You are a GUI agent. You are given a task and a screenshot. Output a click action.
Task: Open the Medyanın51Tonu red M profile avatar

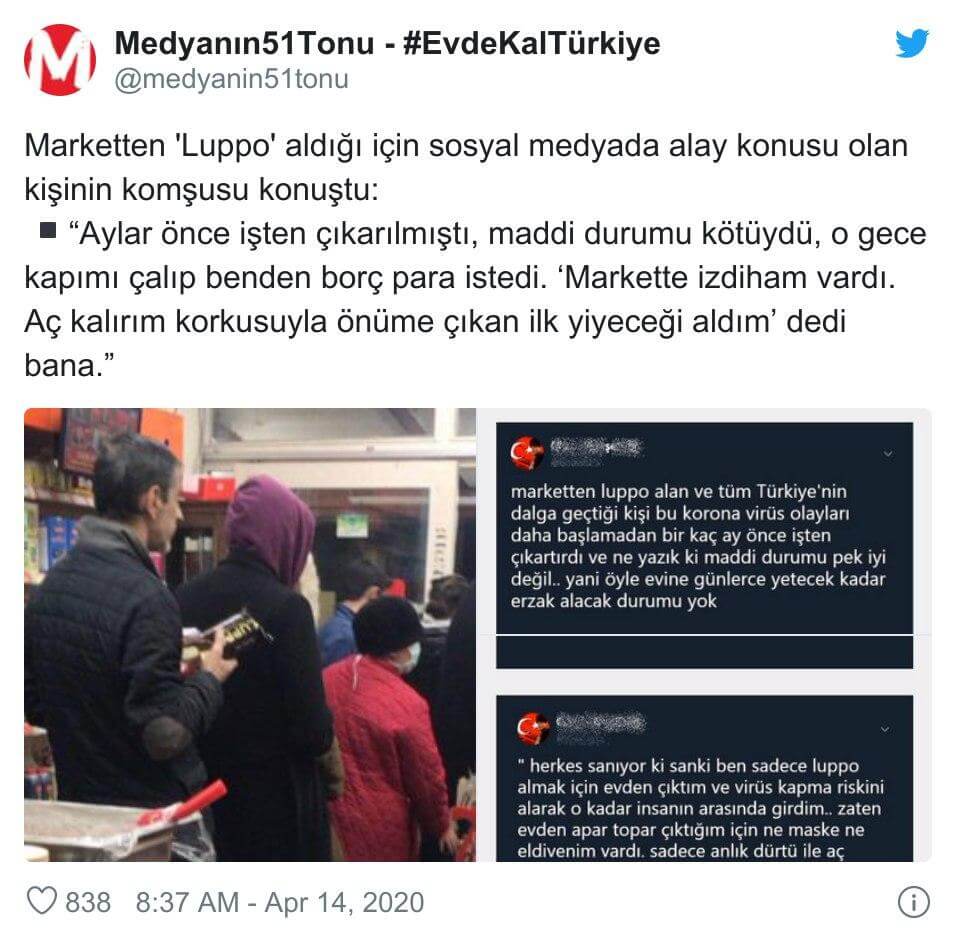pyautogui.click(x=60, y=60)
